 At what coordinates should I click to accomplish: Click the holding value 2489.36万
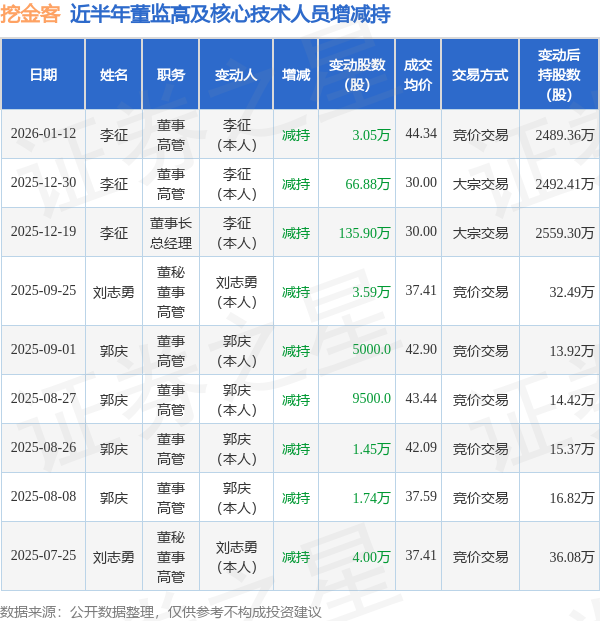(565, 135)
